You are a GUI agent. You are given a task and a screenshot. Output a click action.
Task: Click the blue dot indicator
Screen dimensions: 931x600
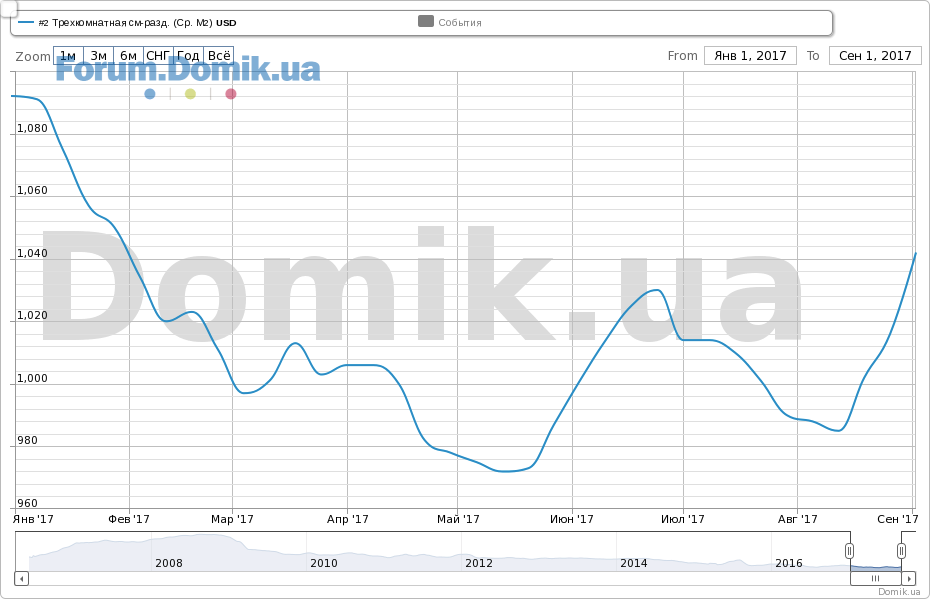tap(150, 94)
